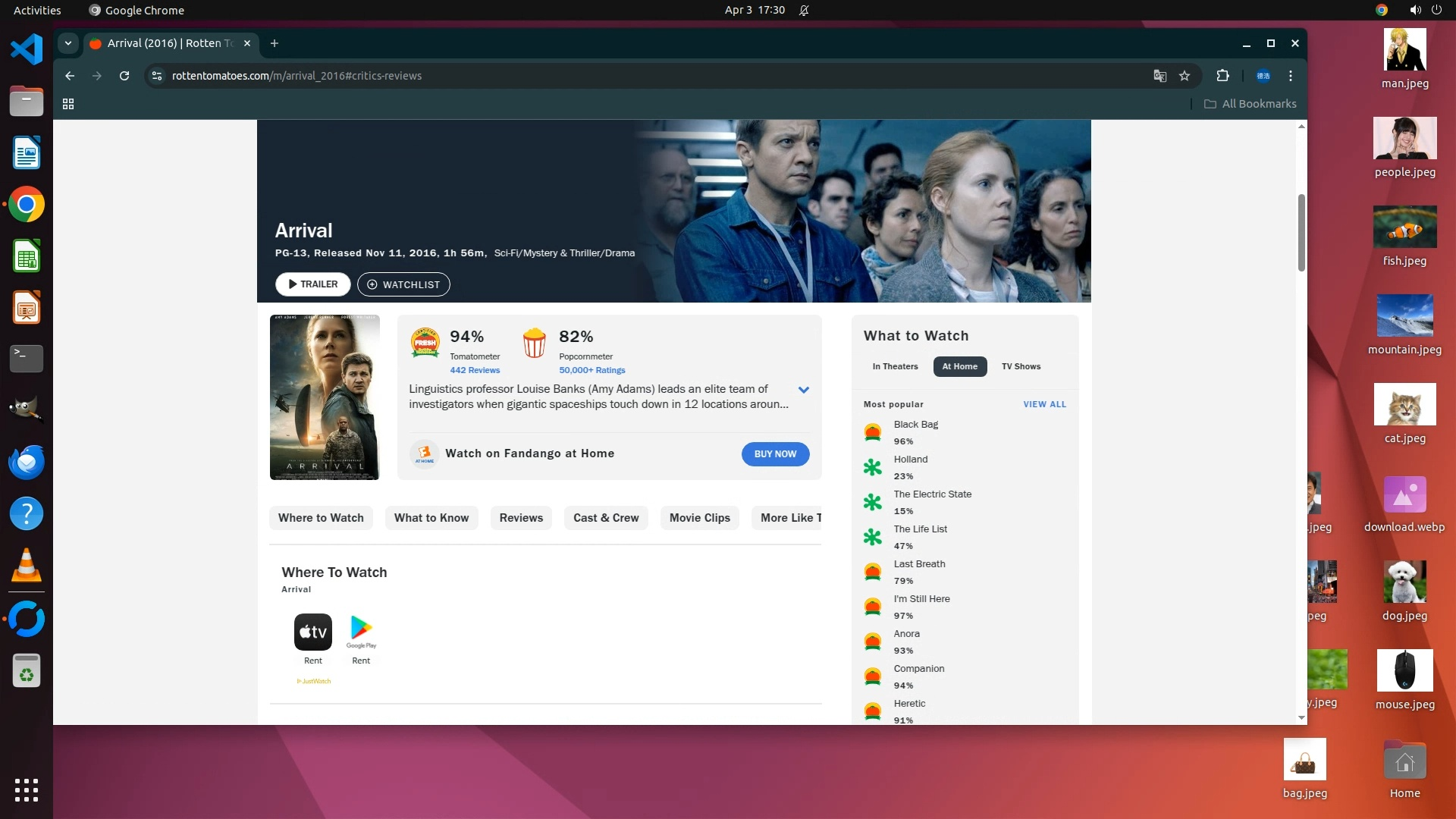The width and height of the screenshot is (1456, 819).
Task: Open Chrome apps grid in bookmarks bar
Action: click(x=68, y=104)
